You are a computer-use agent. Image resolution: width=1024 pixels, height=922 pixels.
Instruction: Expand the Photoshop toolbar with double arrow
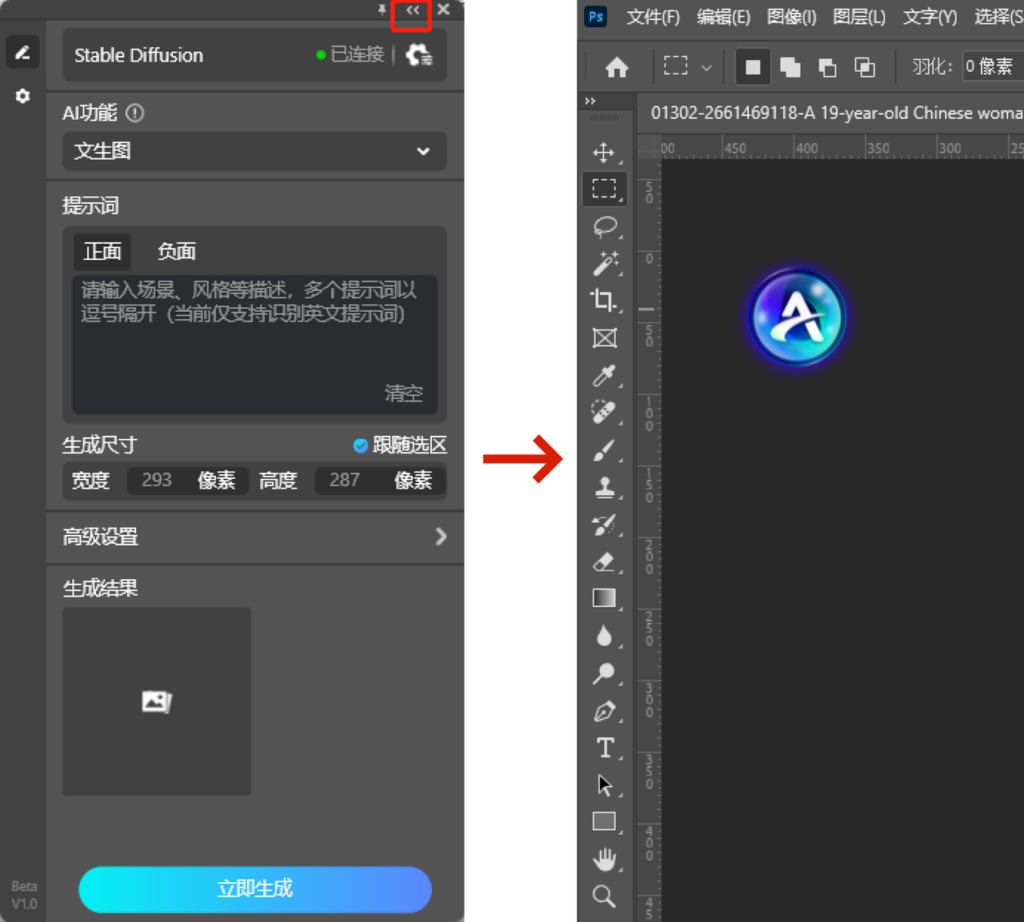pos(590,101)
